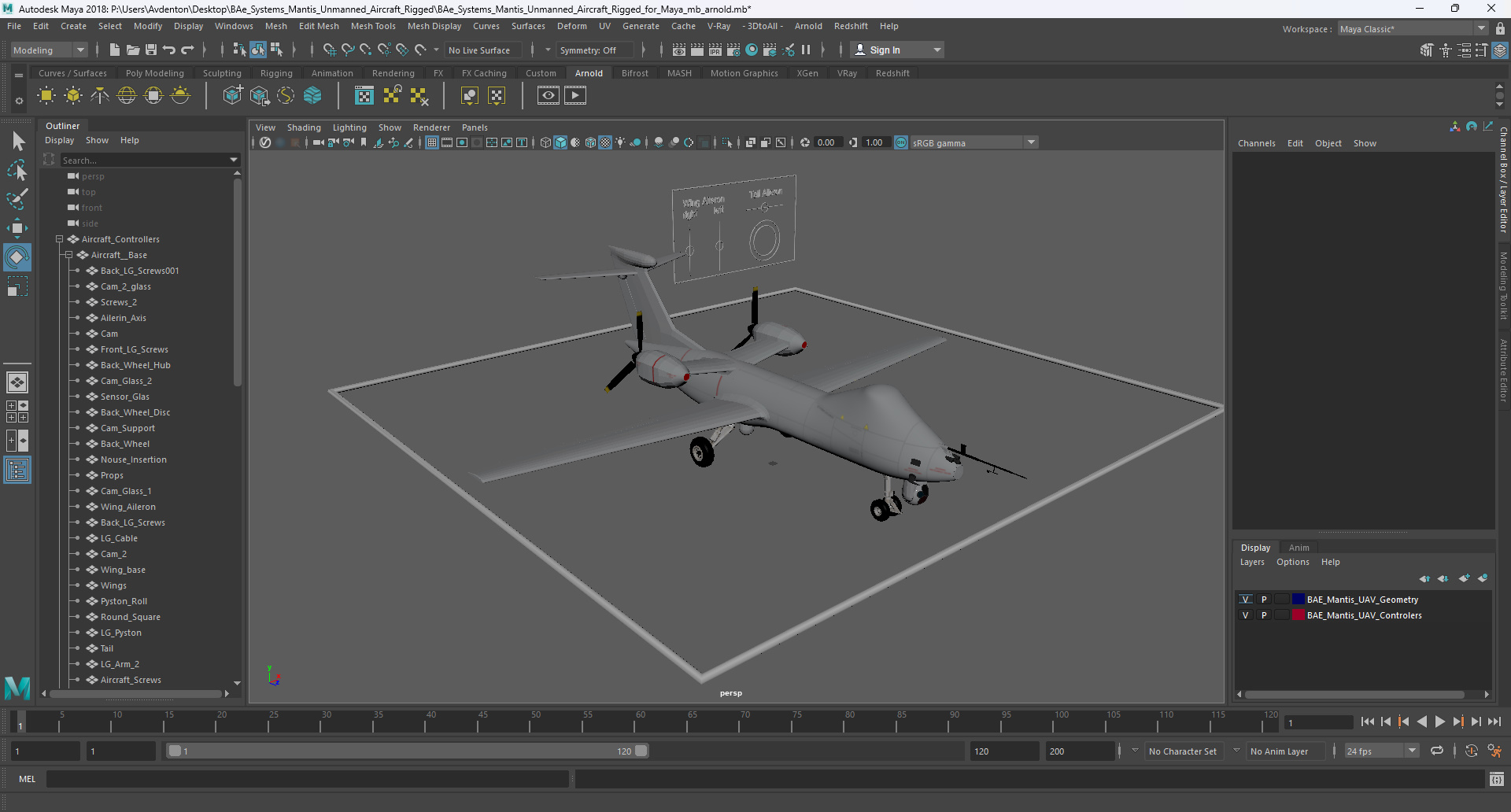Screen dimensions: 1511x812
Task: Select Wing_Aileron in the Outliner
Action: [128, 507]
